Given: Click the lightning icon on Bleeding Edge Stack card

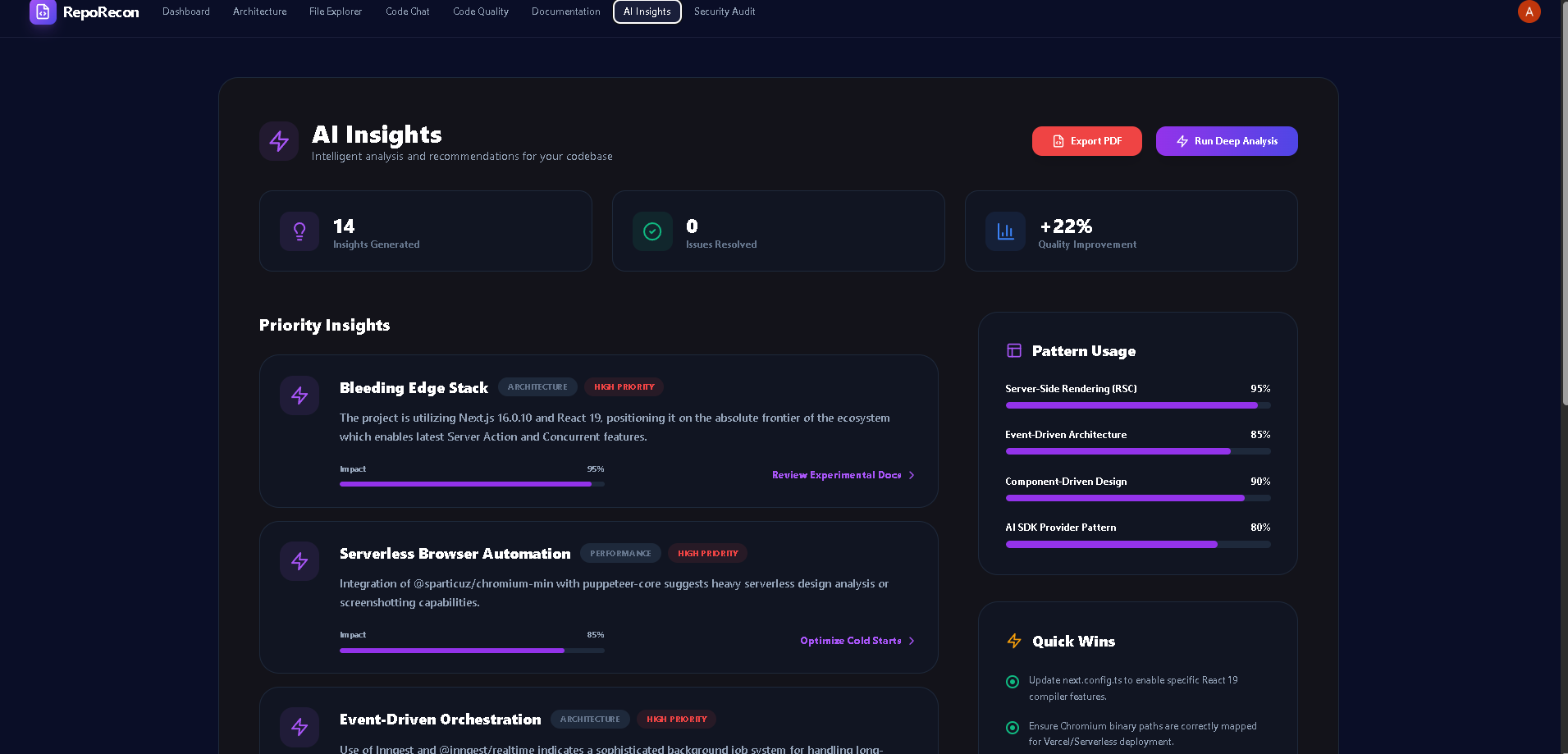Looking at the screenshot, I should tap(299, 395).
